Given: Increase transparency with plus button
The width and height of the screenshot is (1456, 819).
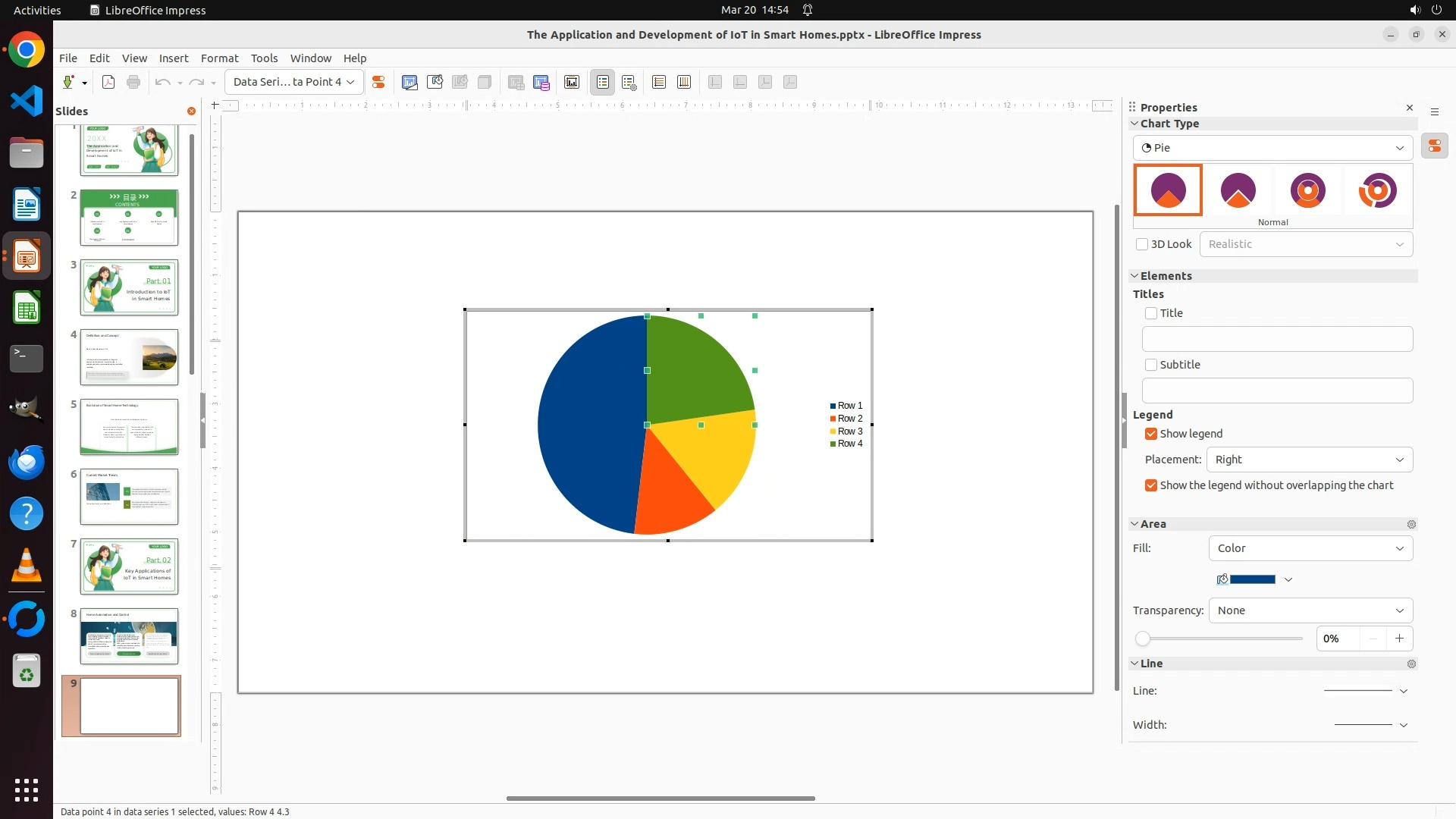Looking at the screenshot, I should click(1399, 639).
